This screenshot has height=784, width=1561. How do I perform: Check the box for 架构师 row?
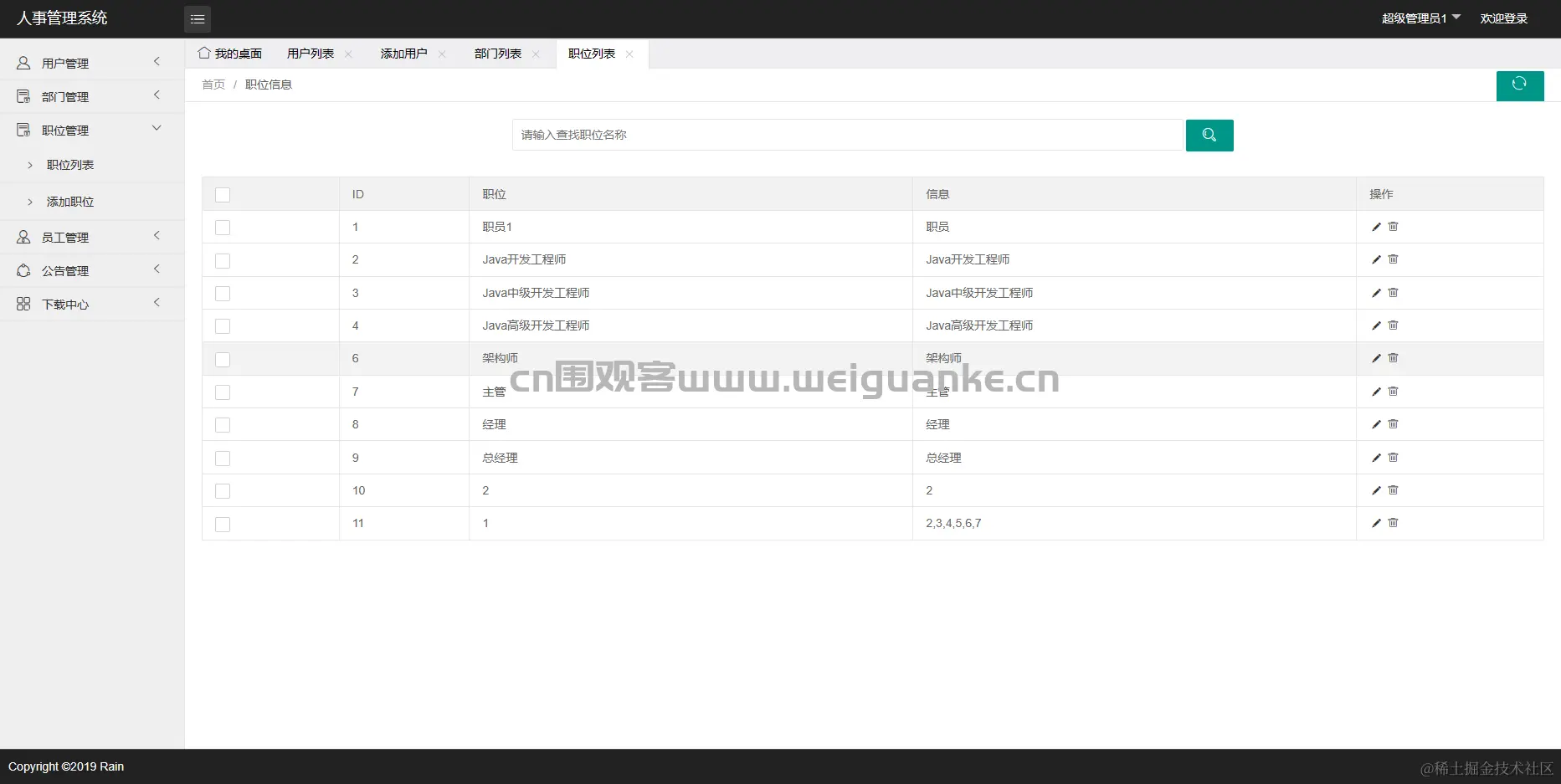(223, 360)
